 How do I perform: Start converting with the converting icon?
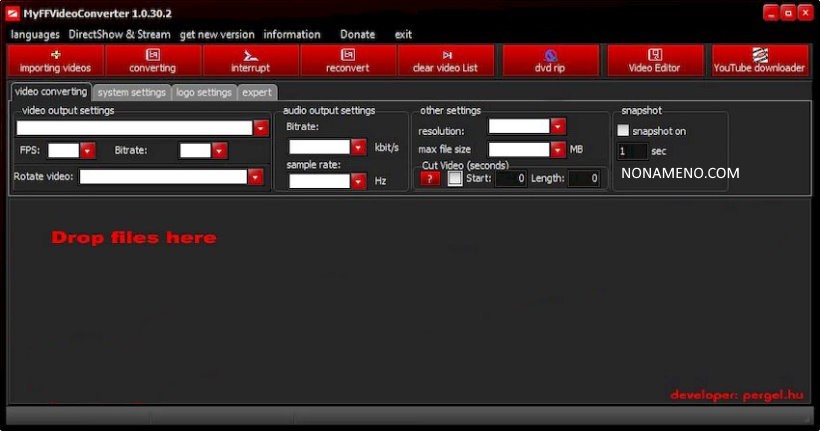pos(152,55)
